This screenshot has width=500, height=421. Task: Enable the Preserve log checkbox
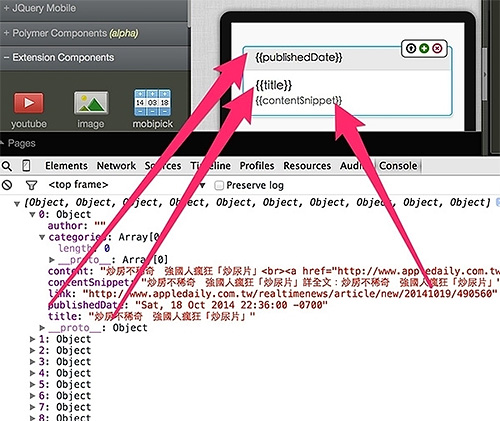[x=219, y=185]
